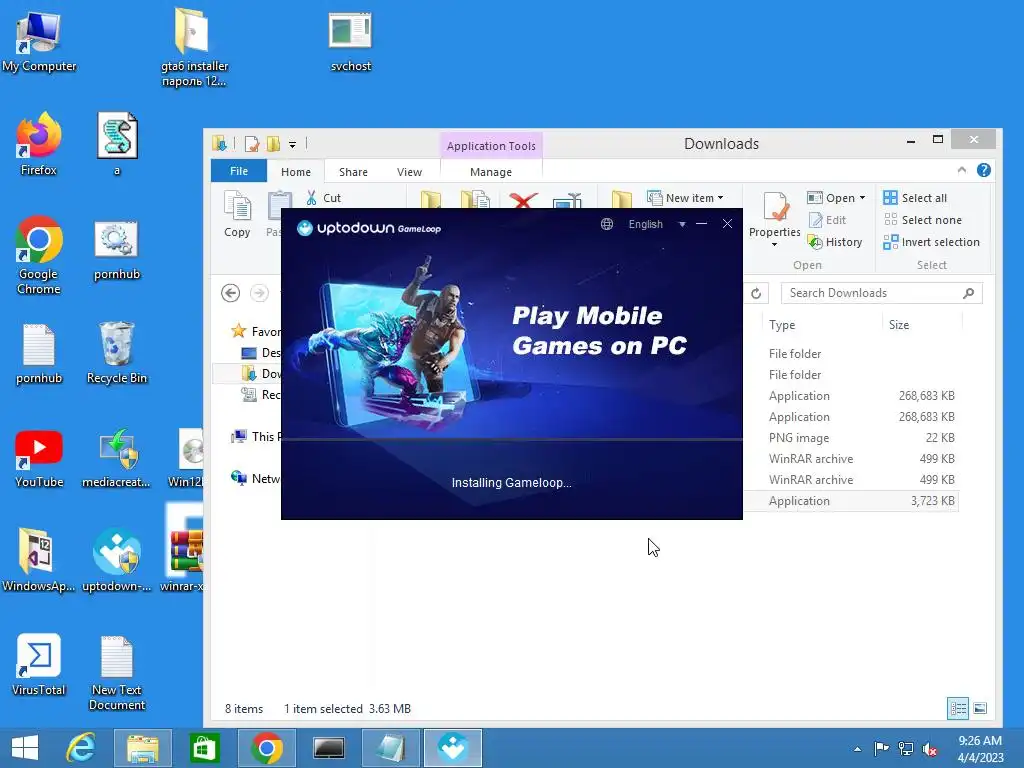Open the Properties ribbon button
1024x768 pixels.
[775, 219]
